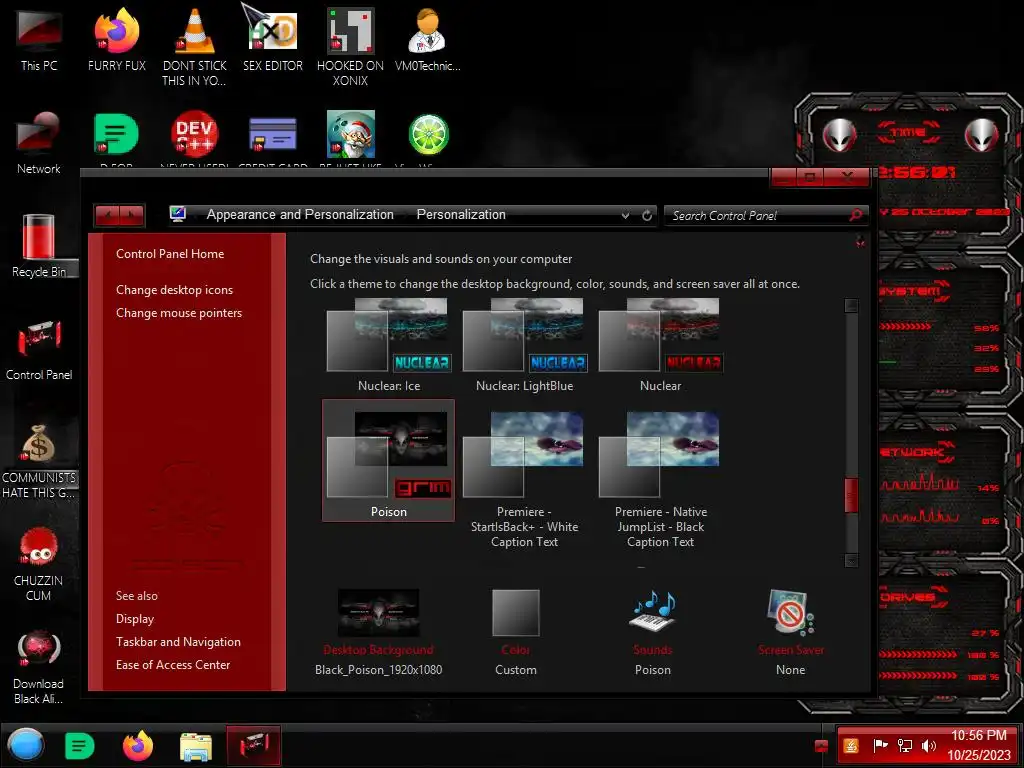Viewport: 1024px width, 768px height.
Task: Click the help icon in Personalization
Action: click(861, 242)
